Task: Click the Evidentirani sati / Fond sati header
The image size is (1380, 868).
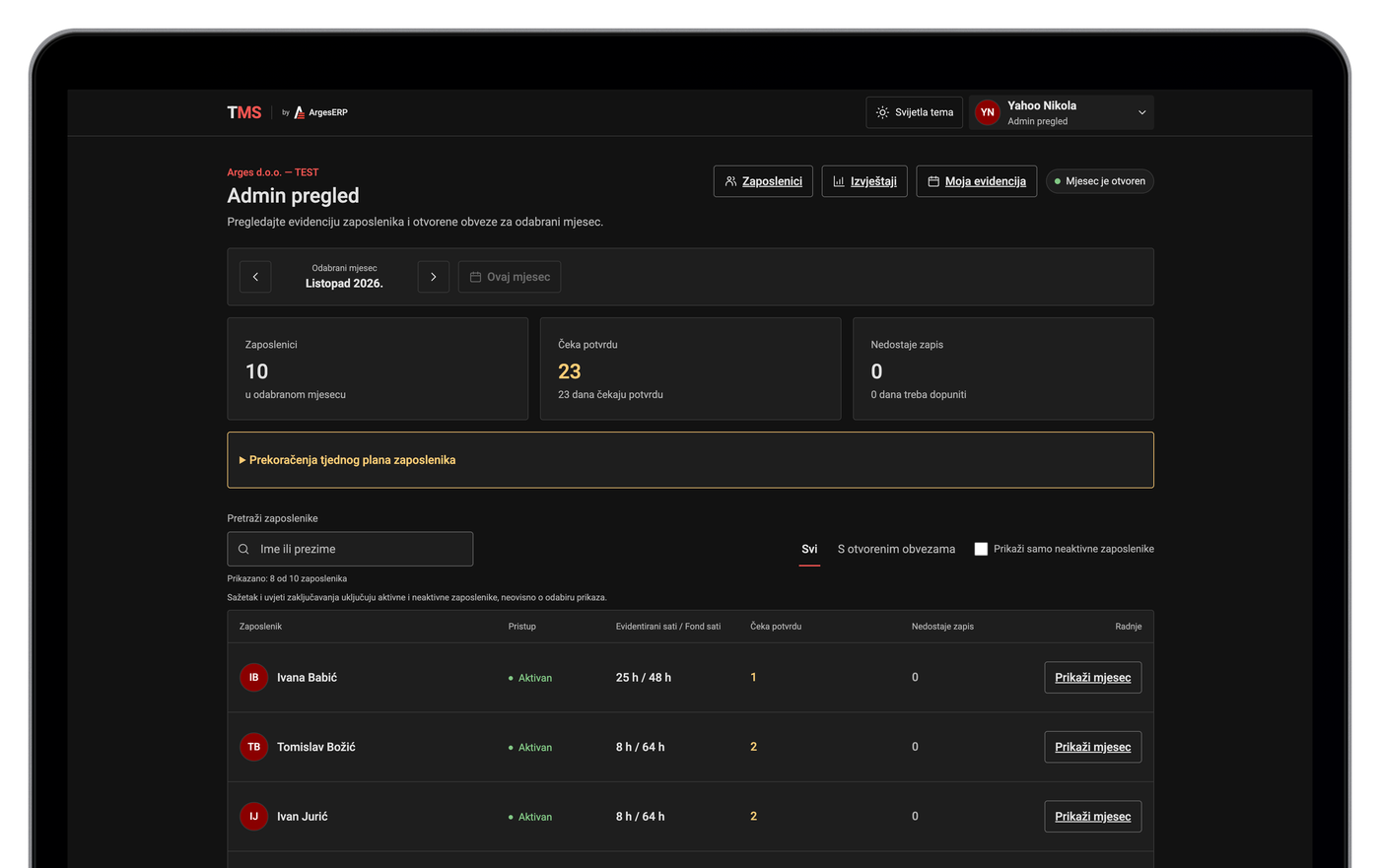Action: 668,627
